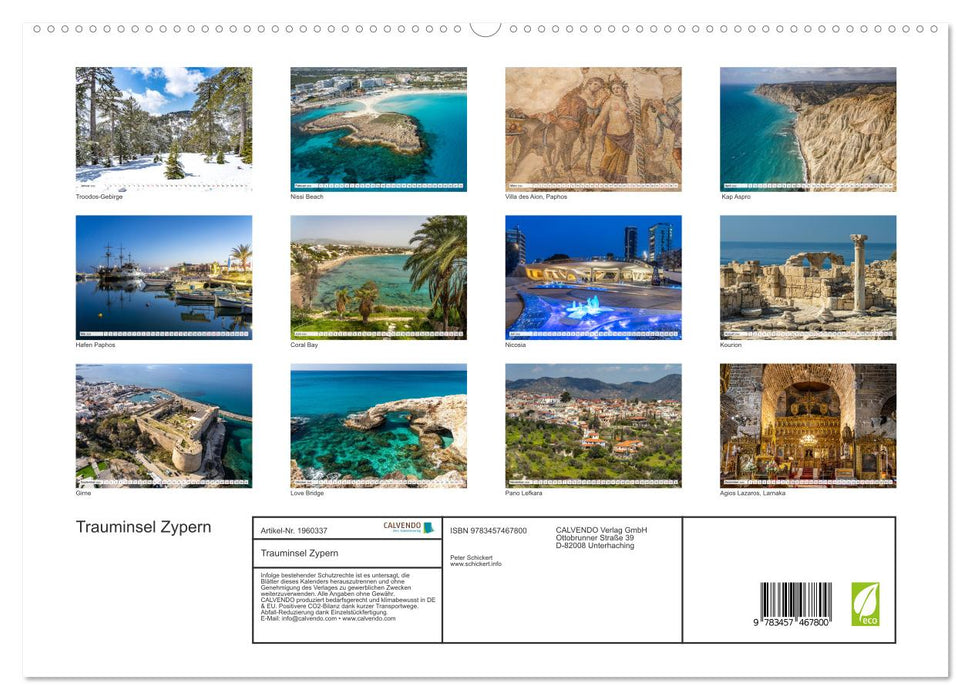971x700 pixels.
Task: Click the mini calendar on the Kourion photo
Action: pos(808,334)
